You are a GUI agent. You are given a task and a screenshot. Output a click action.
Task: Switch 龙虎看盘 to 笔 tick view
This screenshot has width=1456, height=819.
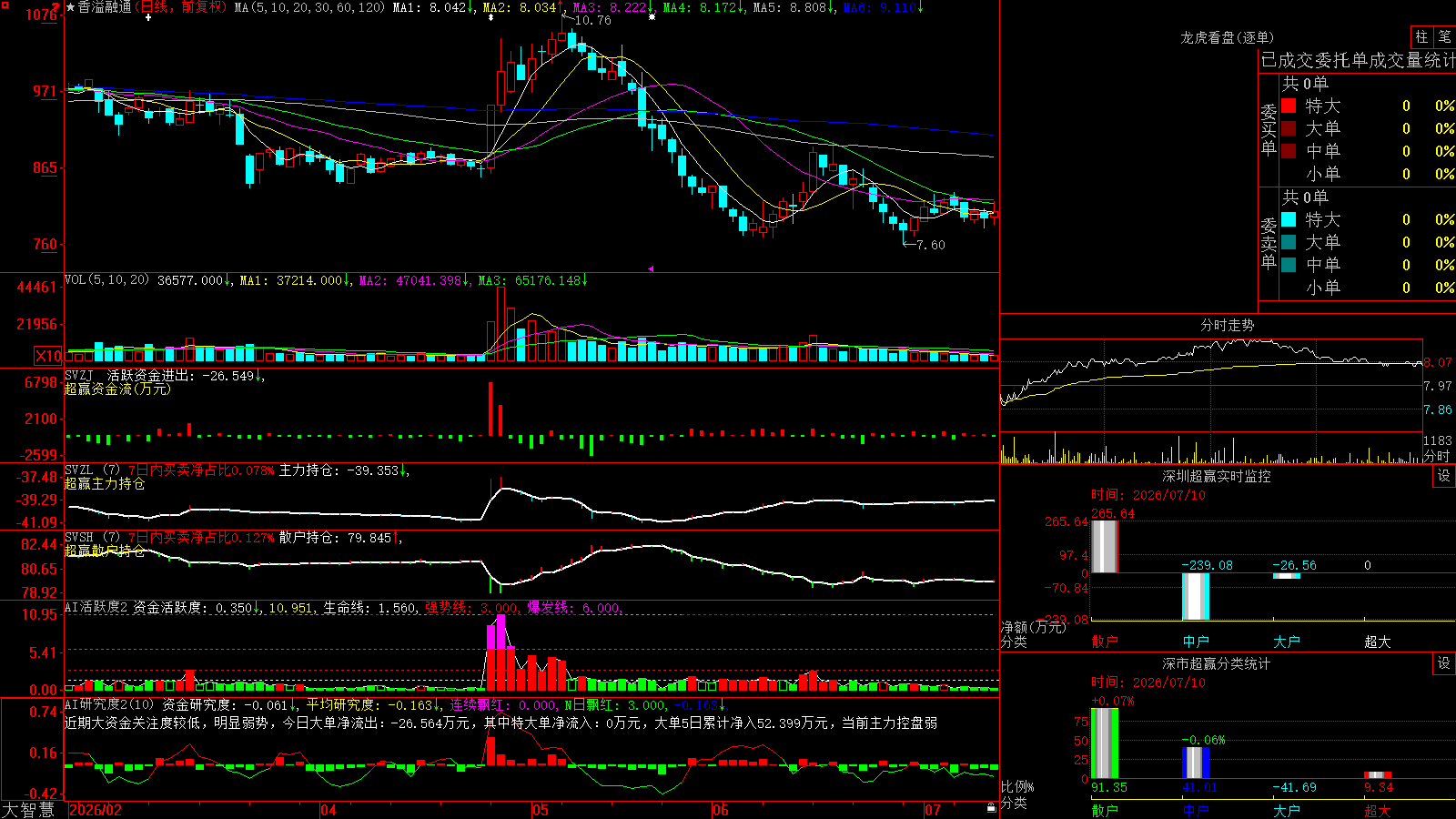coord(1444,37)
